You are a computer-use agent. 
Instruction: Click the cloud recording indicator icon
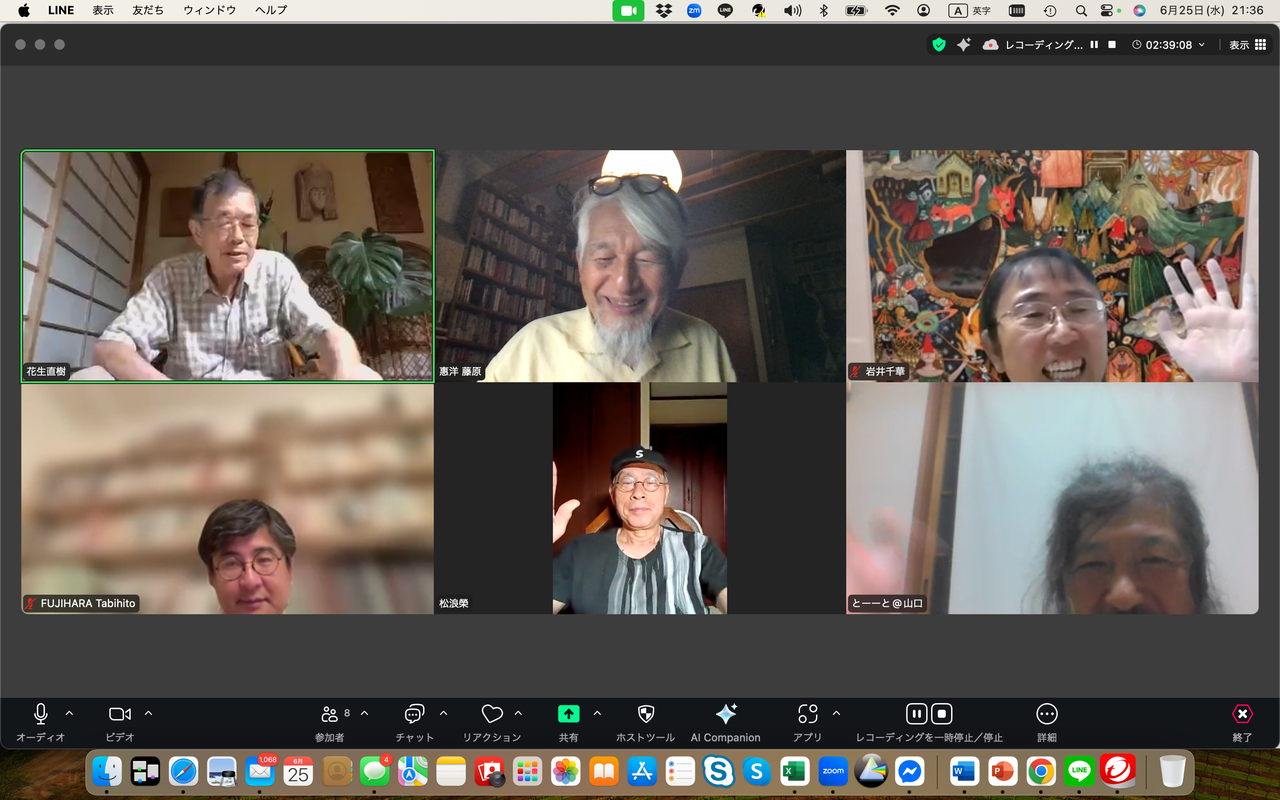991,44
